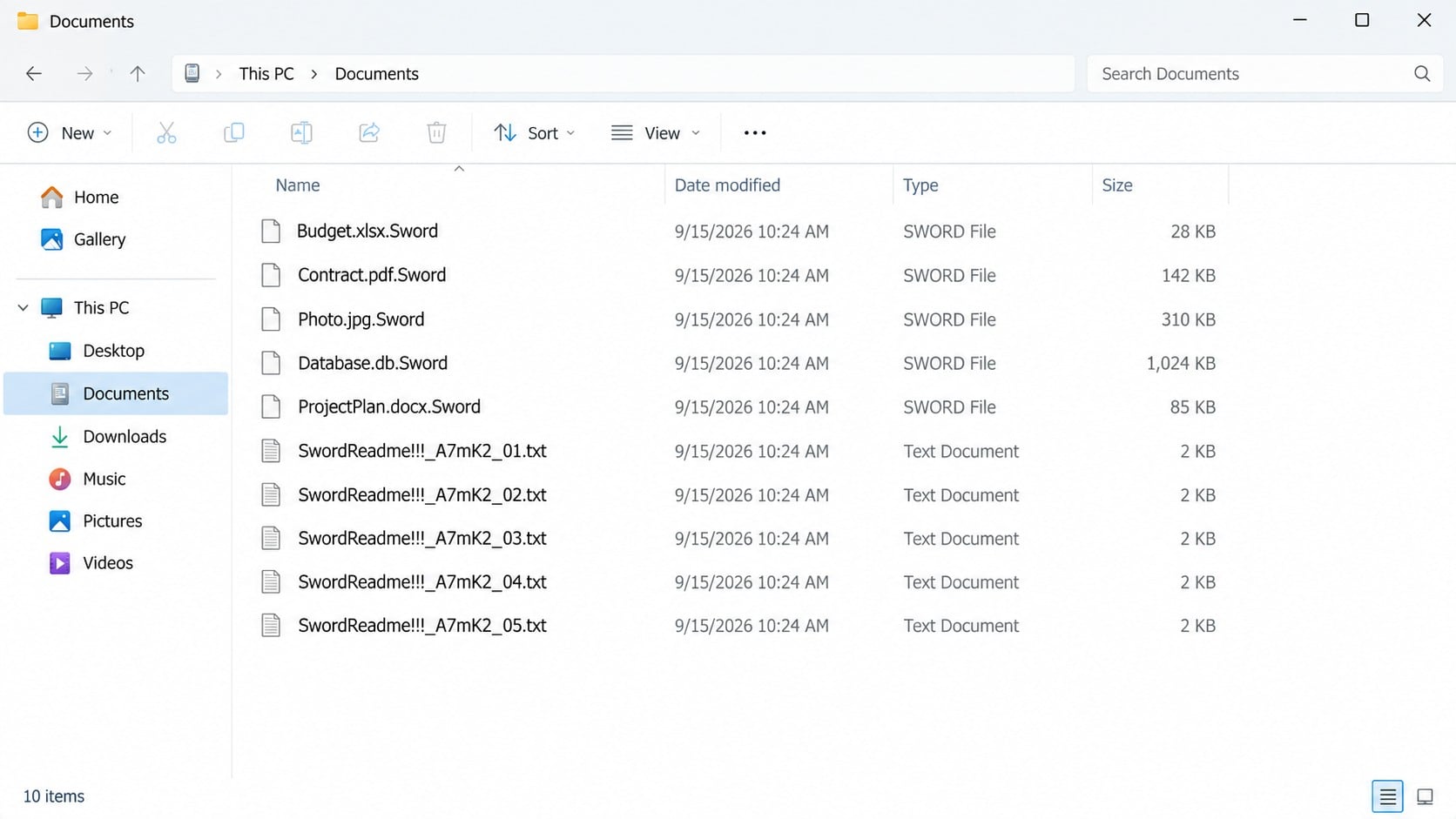Go back with the left arrow
This screenshot has height=819, width=1456.
pyautogui.click(x=34, y=74)
